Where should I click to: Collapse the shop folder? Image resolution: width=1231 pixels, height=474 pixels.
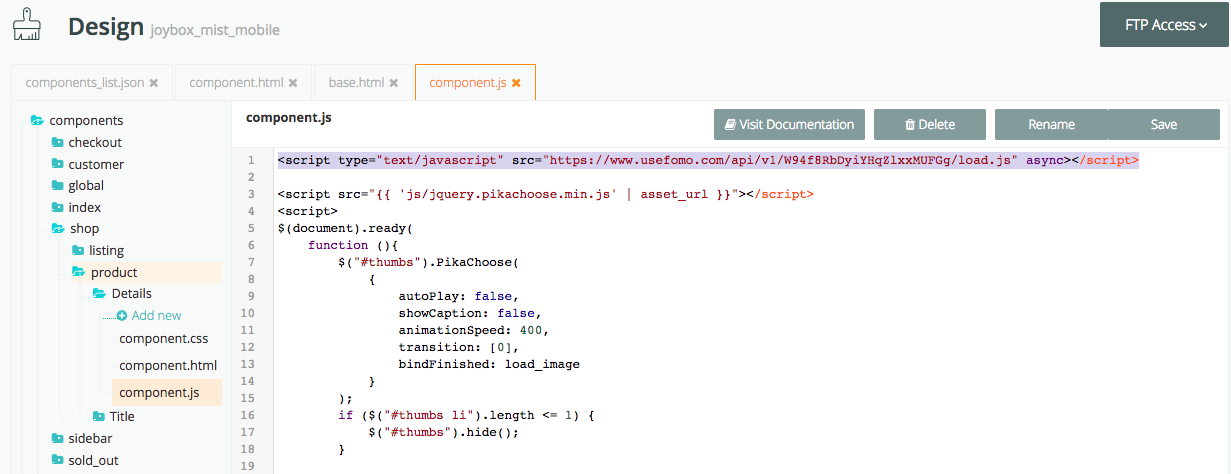coord(84,229)
